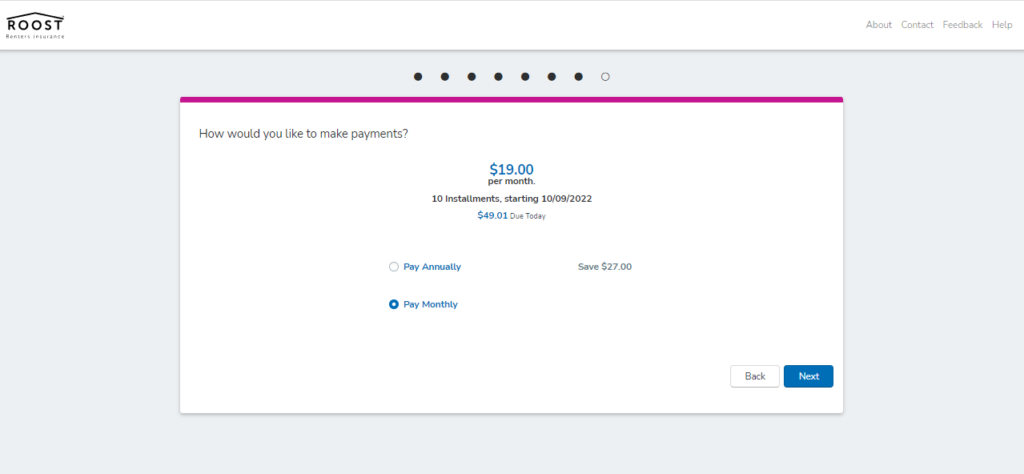Jump to the third progress step dot
The height and width of the screenshot is (474, 1024).
point(472,76)
